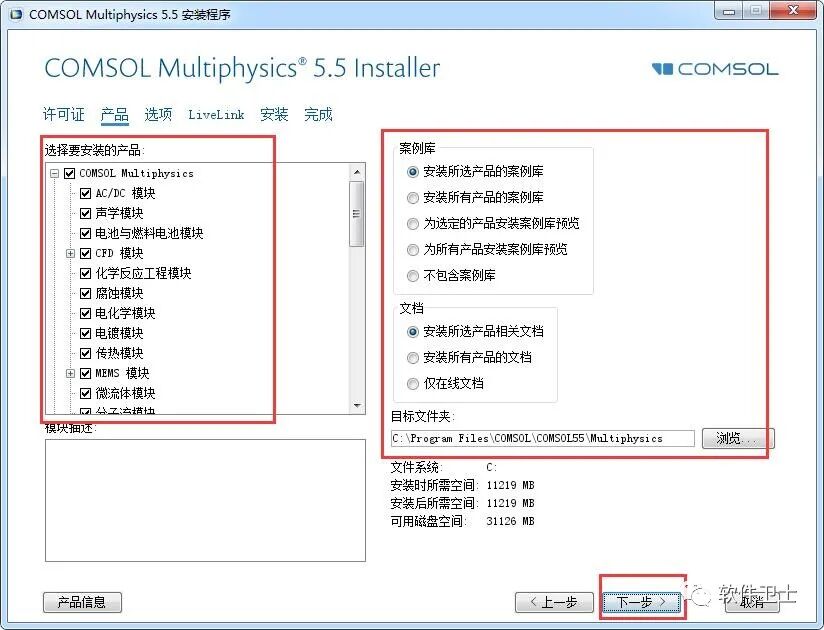Switch to the LiveLink step tab
824x630 pixels.
click(x=217, y=115)
